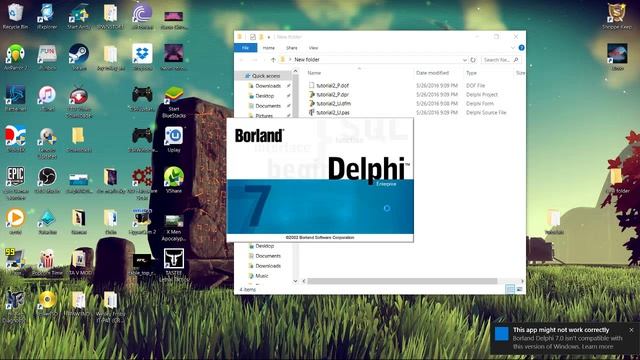Click the New folder address breadcrumb
Screen dimensions: 640x360
click(307, 60)
